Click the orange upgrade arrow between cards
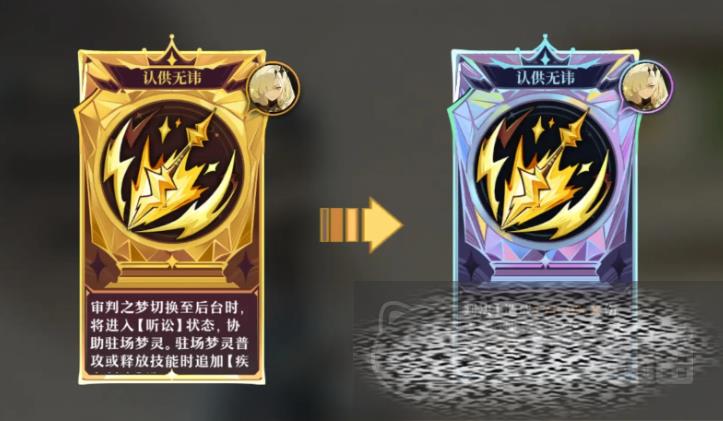 point(361,225)
